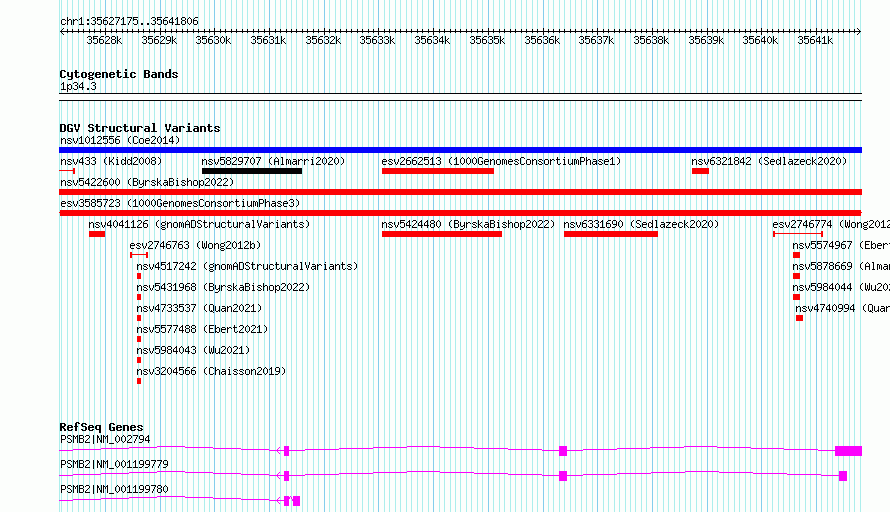Click the 35630k ruler position label
Image resolution: width=890 pixels, height=512 pixels.
(213, 40)
